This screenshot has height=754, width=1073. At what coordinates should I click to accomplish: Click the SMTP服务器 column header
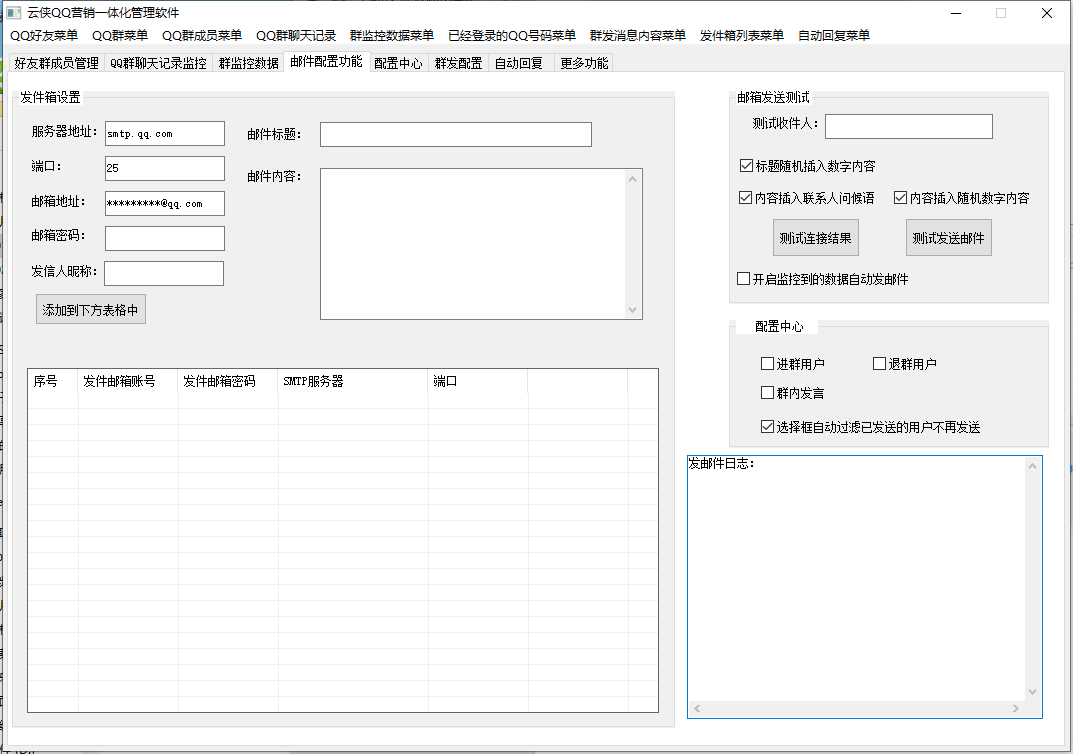coord(353,382)
